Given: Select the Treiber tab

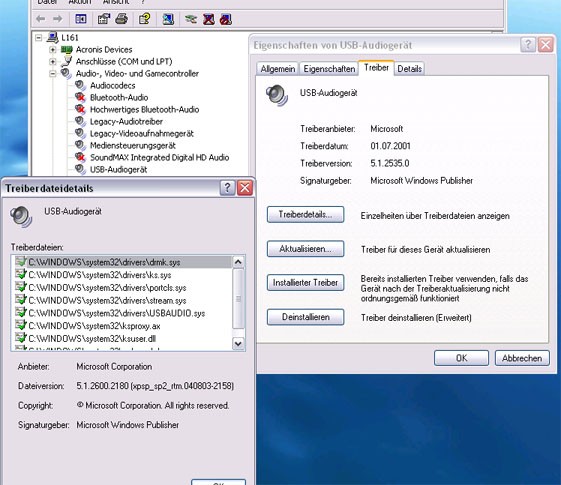Looking at the screenshot, I should [x=376, y=68].
